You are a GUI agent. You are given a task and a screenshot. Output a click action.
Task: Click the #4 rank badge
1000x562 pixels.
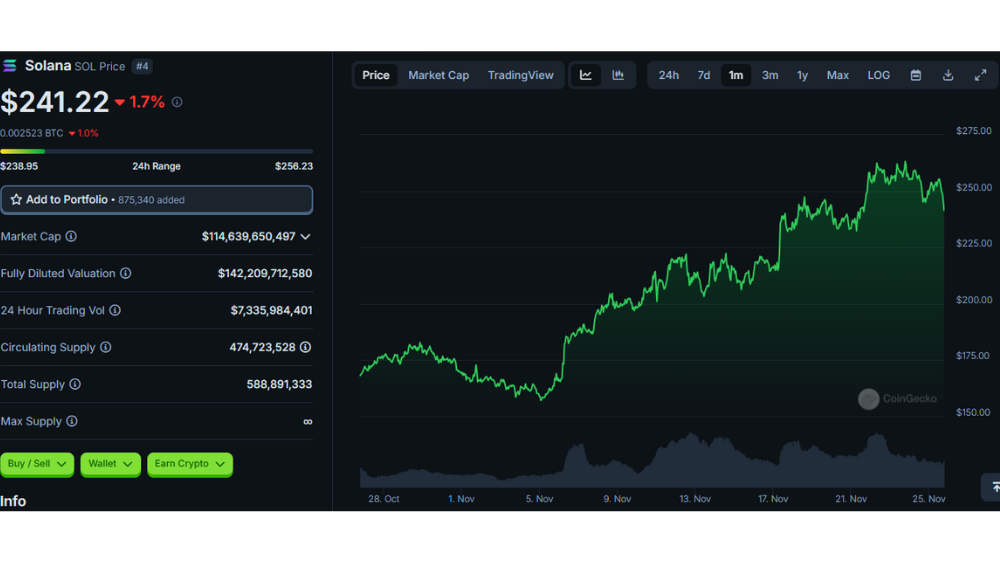click(142, 66)
